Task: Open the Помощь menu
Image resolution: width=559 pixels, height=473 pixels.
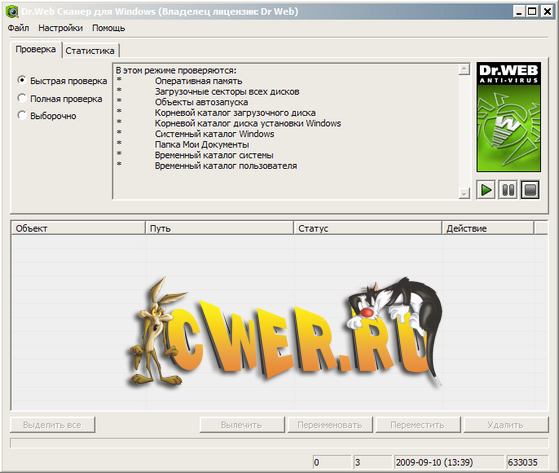Action: (x=108, y=28)
